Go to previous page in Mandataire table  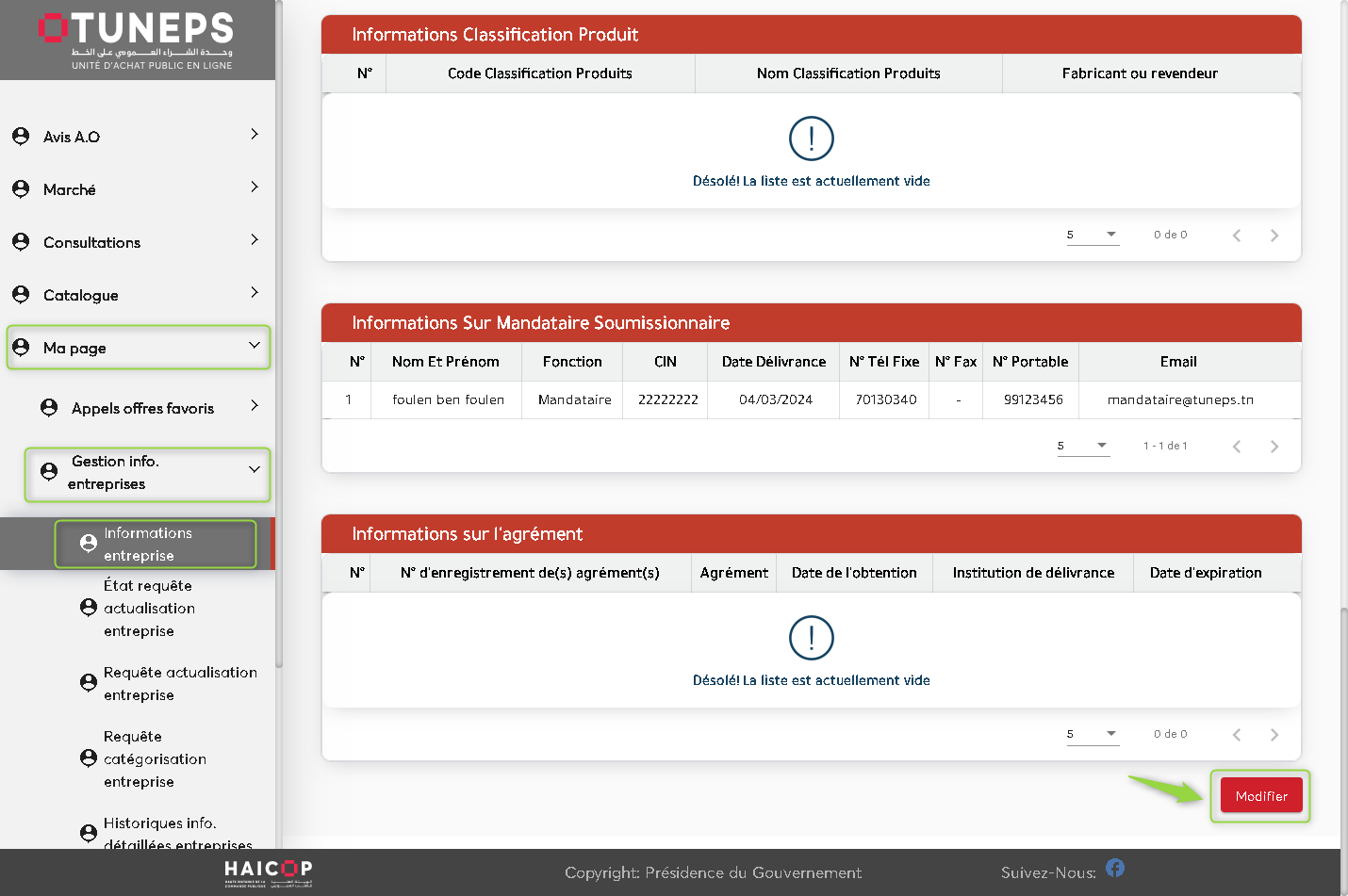(x=1236, y=447)
